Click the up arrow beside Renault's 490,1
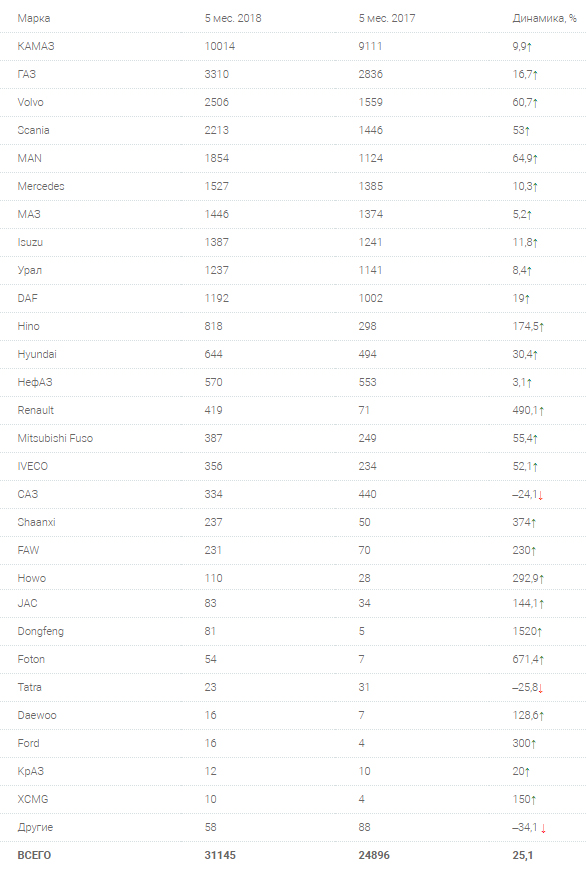The width and height of the screenshot is (586, 877). coord(541,411)
